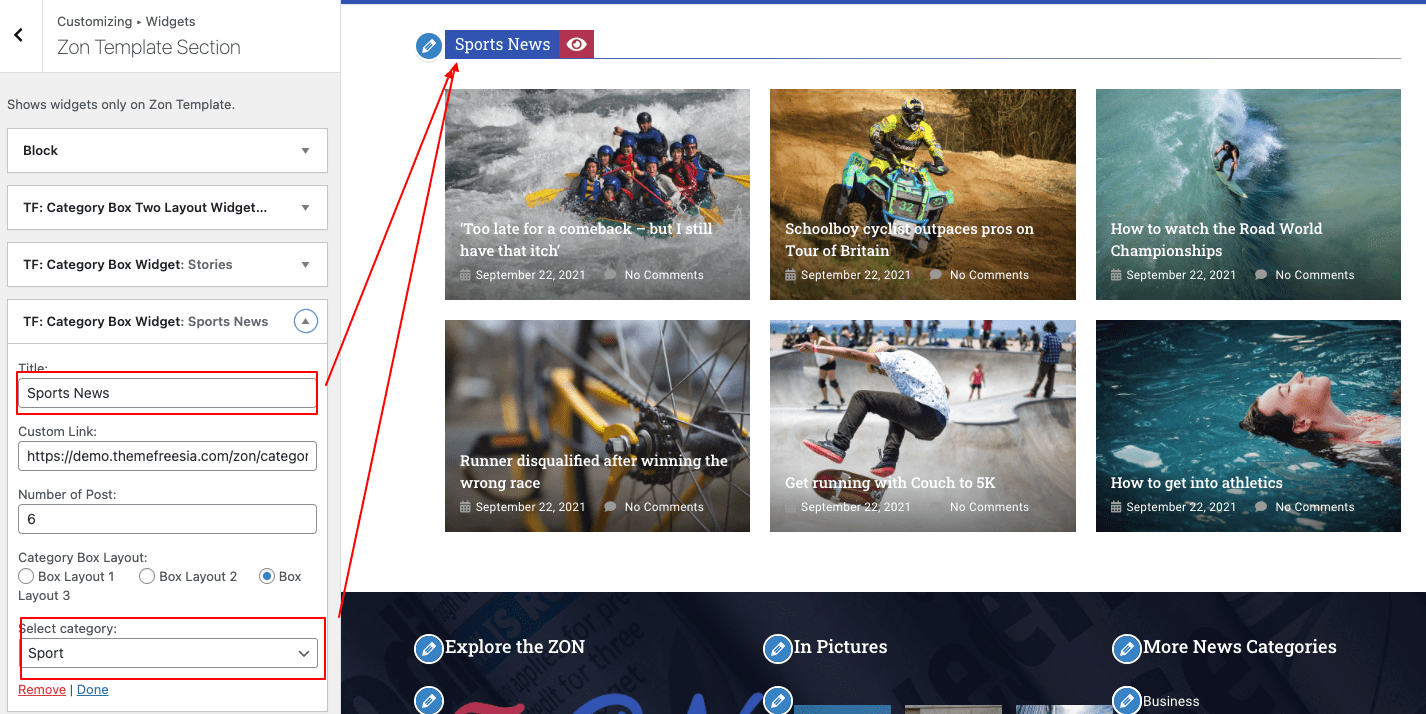This screenshot has width=1426, height=714.
Task: Expand the Category Box Widget Stories panel
Action: coord(305,265)
